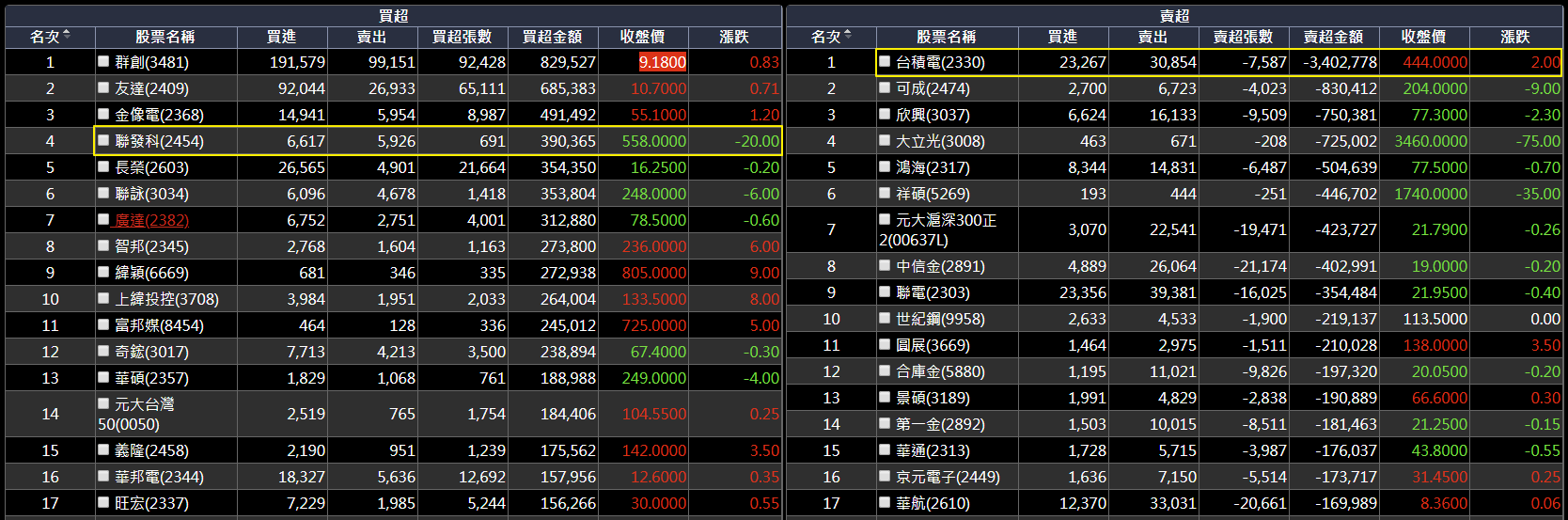Click 京元電子(2449) stock name
This screenshot has width=1568, height=520.
(948, 477)
